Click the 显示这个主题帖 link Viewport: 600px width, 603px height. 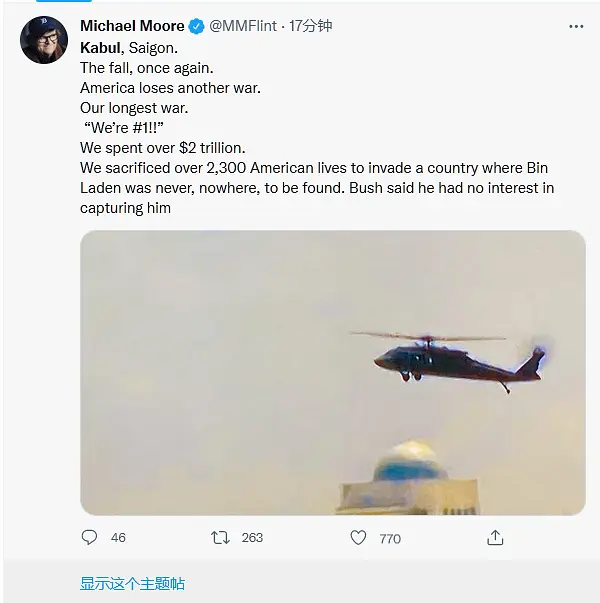click(132, 583)
